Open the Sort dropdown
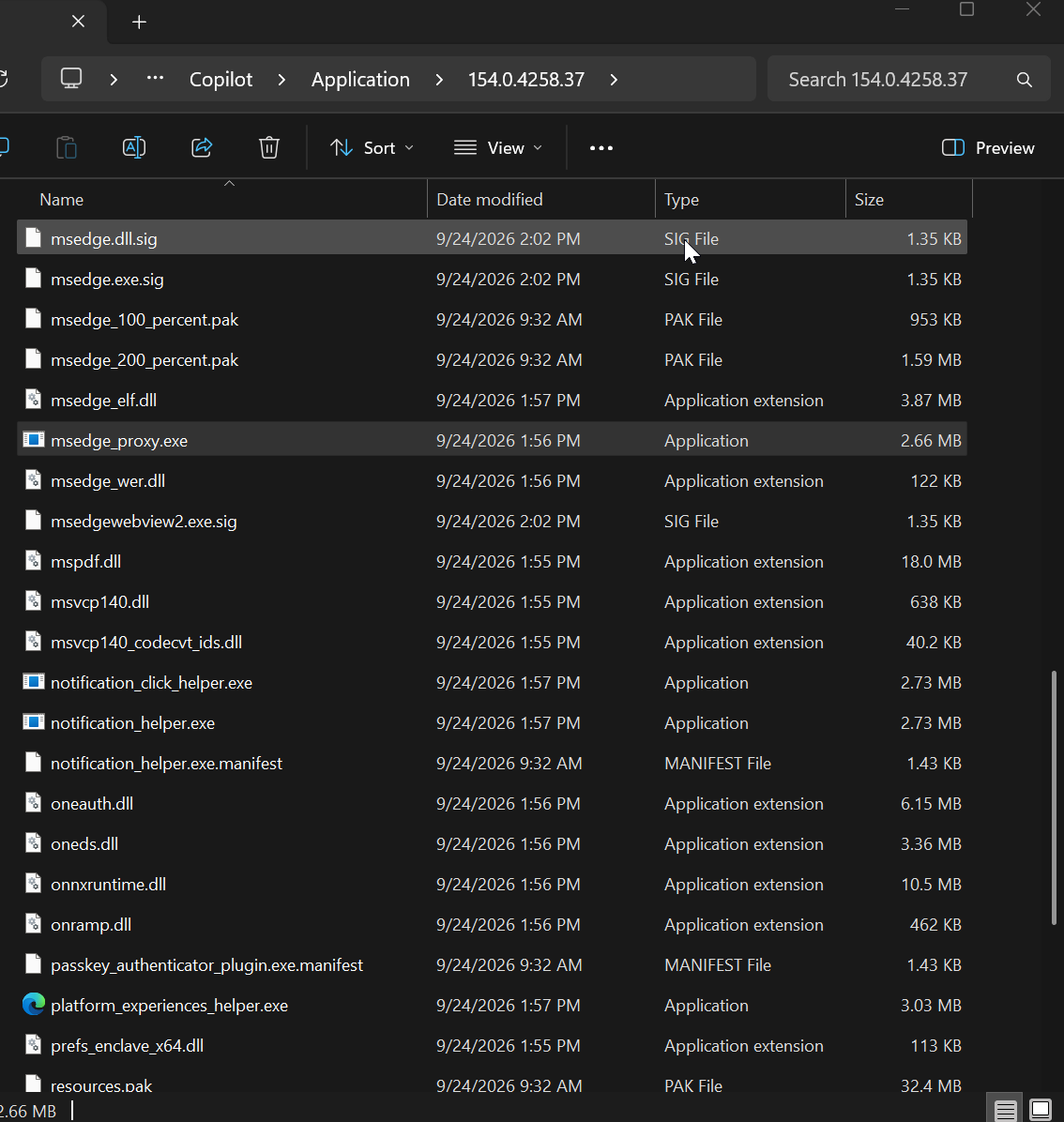Image resolution: width=1064 pixels, height=1122 pixels. click(372, 148)
